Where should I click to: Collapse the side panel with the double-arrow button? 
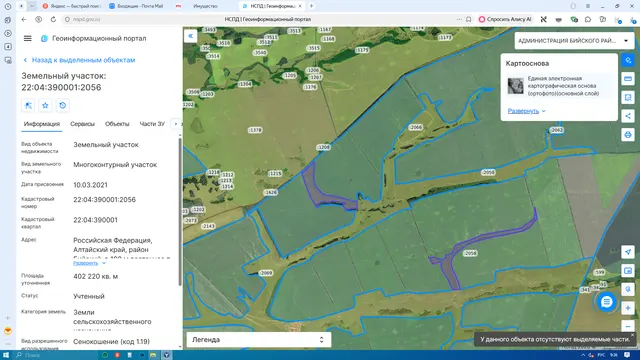tap(191, 36)
